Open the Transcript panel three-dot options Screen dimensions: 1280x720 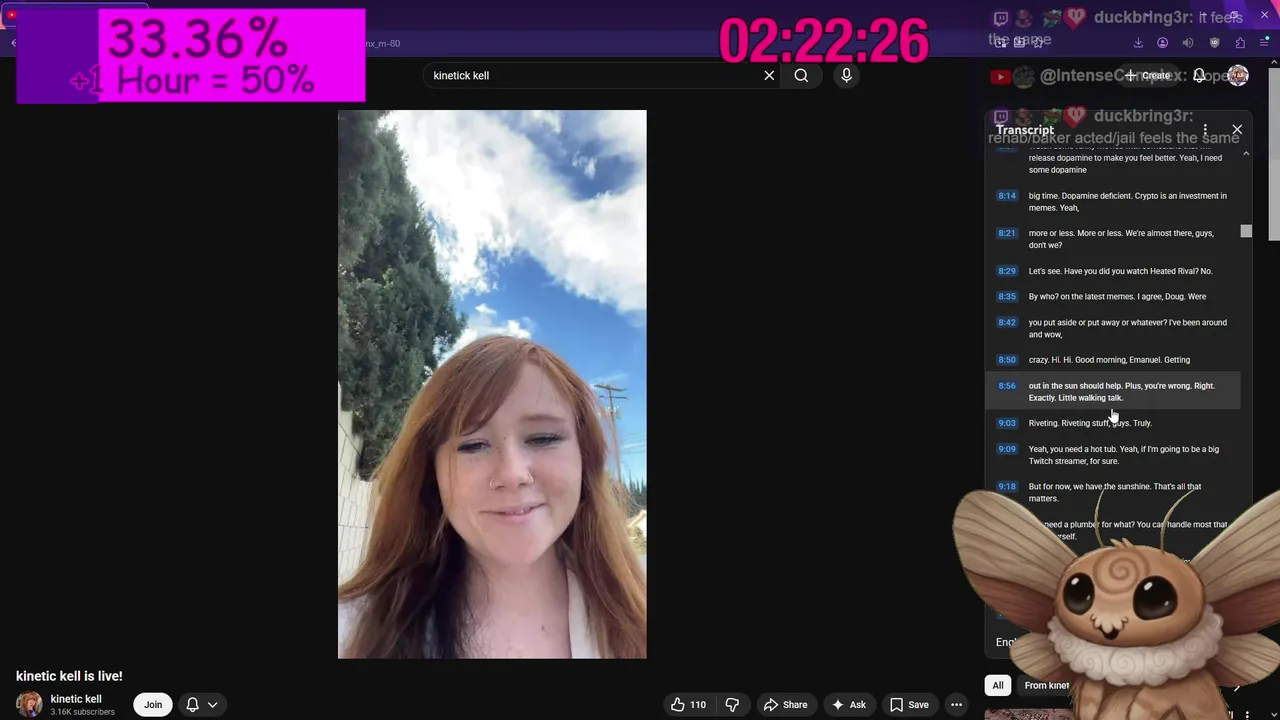pyautogui.click(x=1205, y=130)
